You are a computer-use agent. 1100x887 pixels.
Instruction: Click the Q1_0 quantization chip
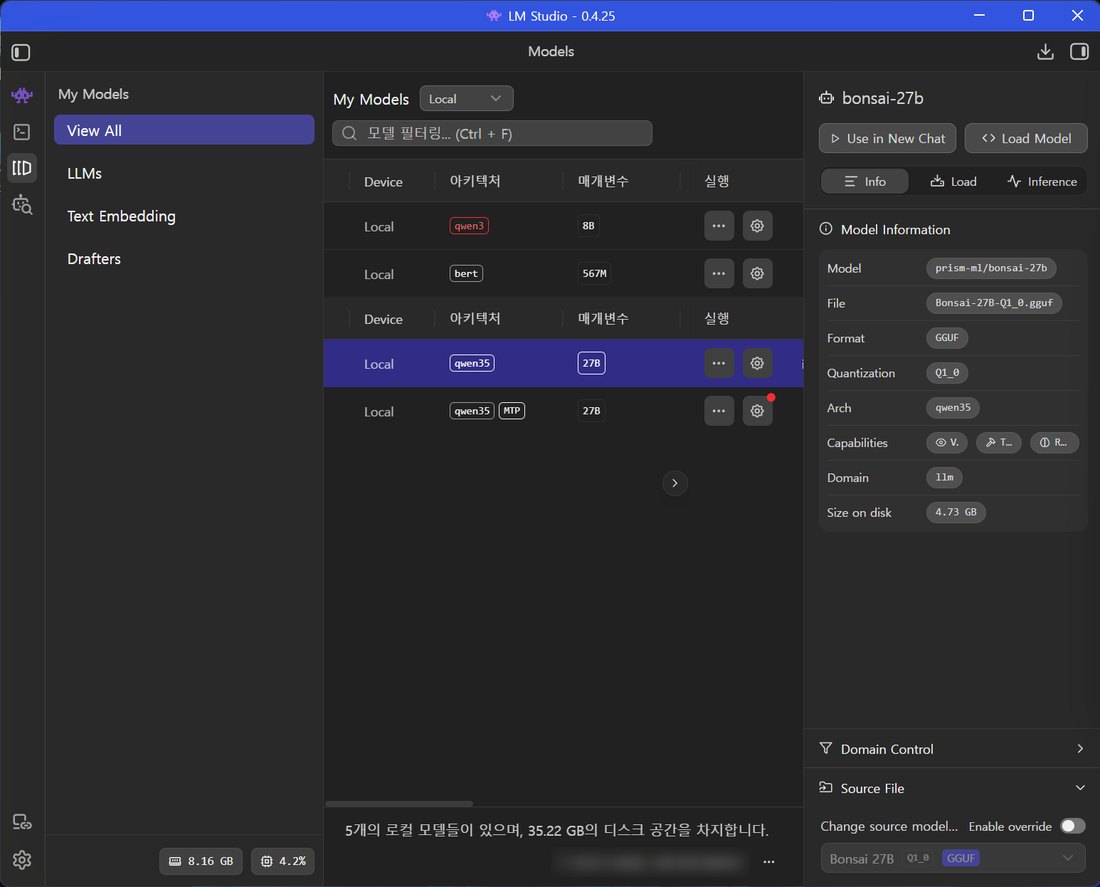click(x=946, y=373)
